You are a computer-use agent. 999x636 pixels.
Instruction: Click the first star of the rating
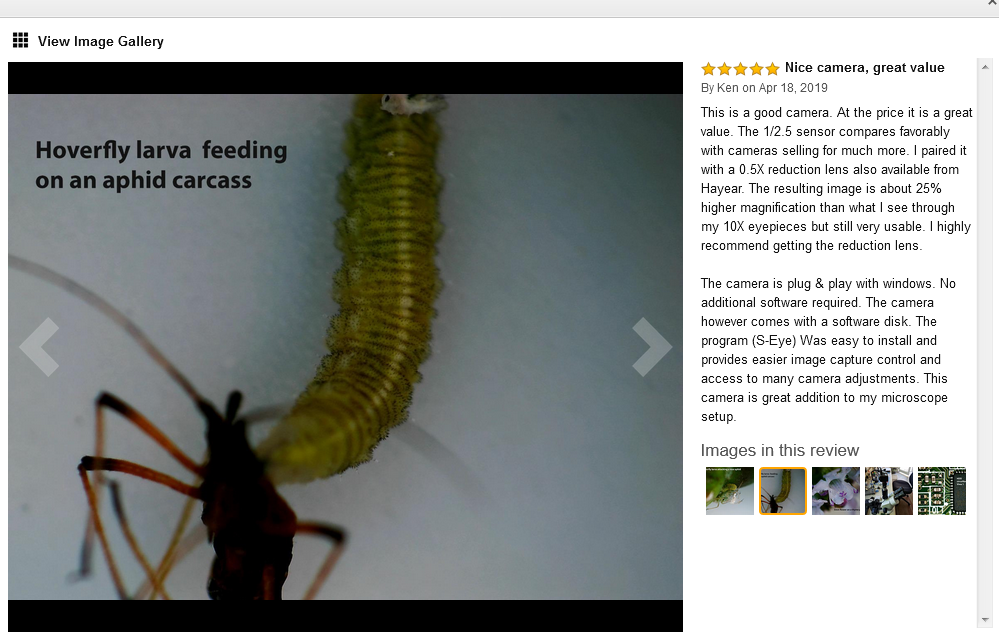708,69
